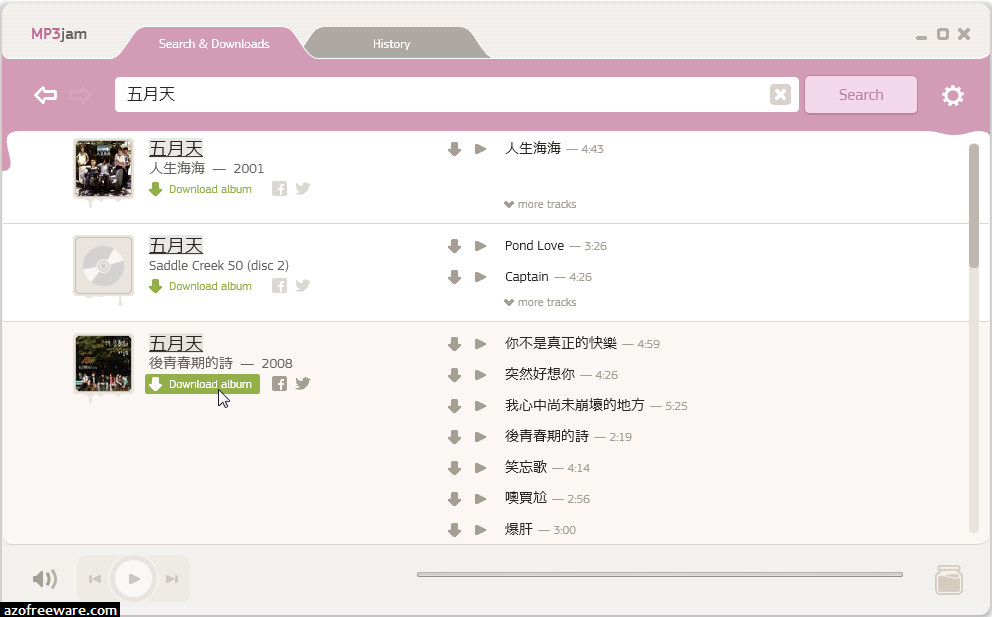Play the track 我心中尚未崩壞的地方
Viewport: 992px width, 617px height.
tap(481, 406)
